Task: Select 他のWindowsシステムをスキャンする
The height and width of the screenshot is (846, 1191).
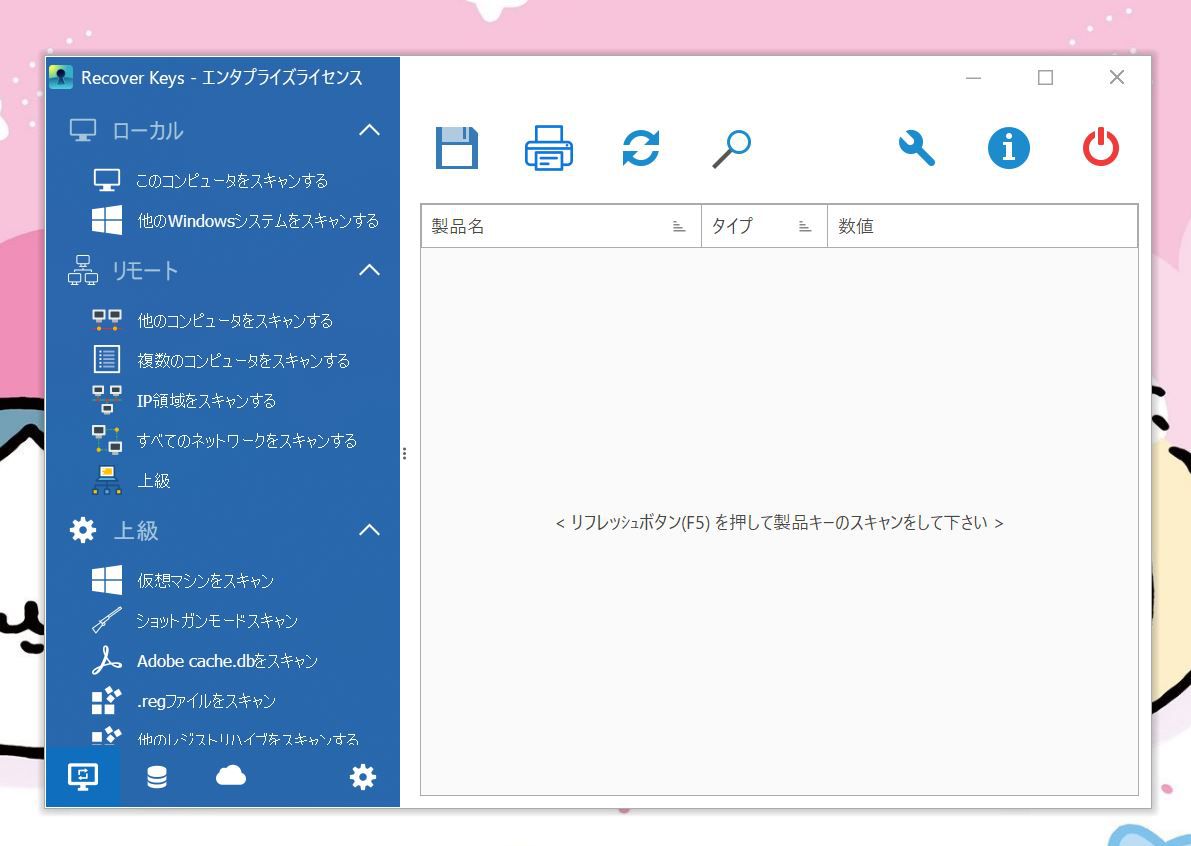Action: (258, 221)
